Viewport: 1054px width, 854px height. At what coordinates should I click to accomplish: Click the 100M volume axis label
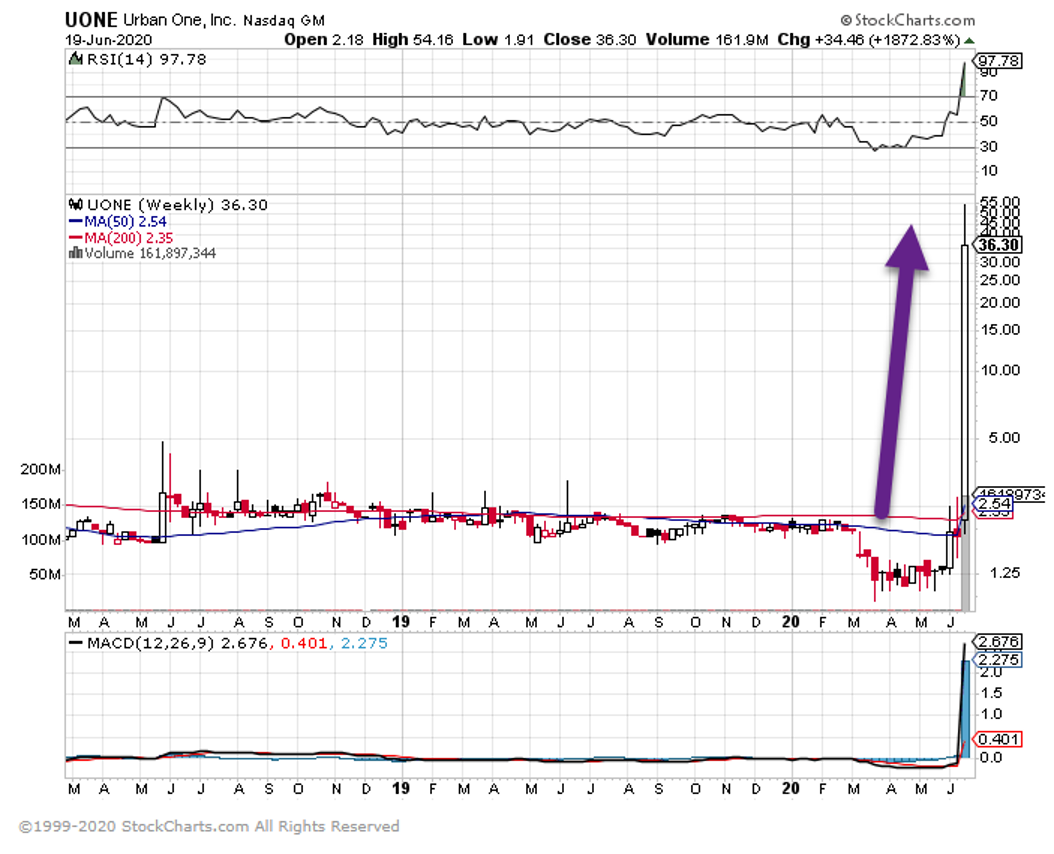pos(40,539)
